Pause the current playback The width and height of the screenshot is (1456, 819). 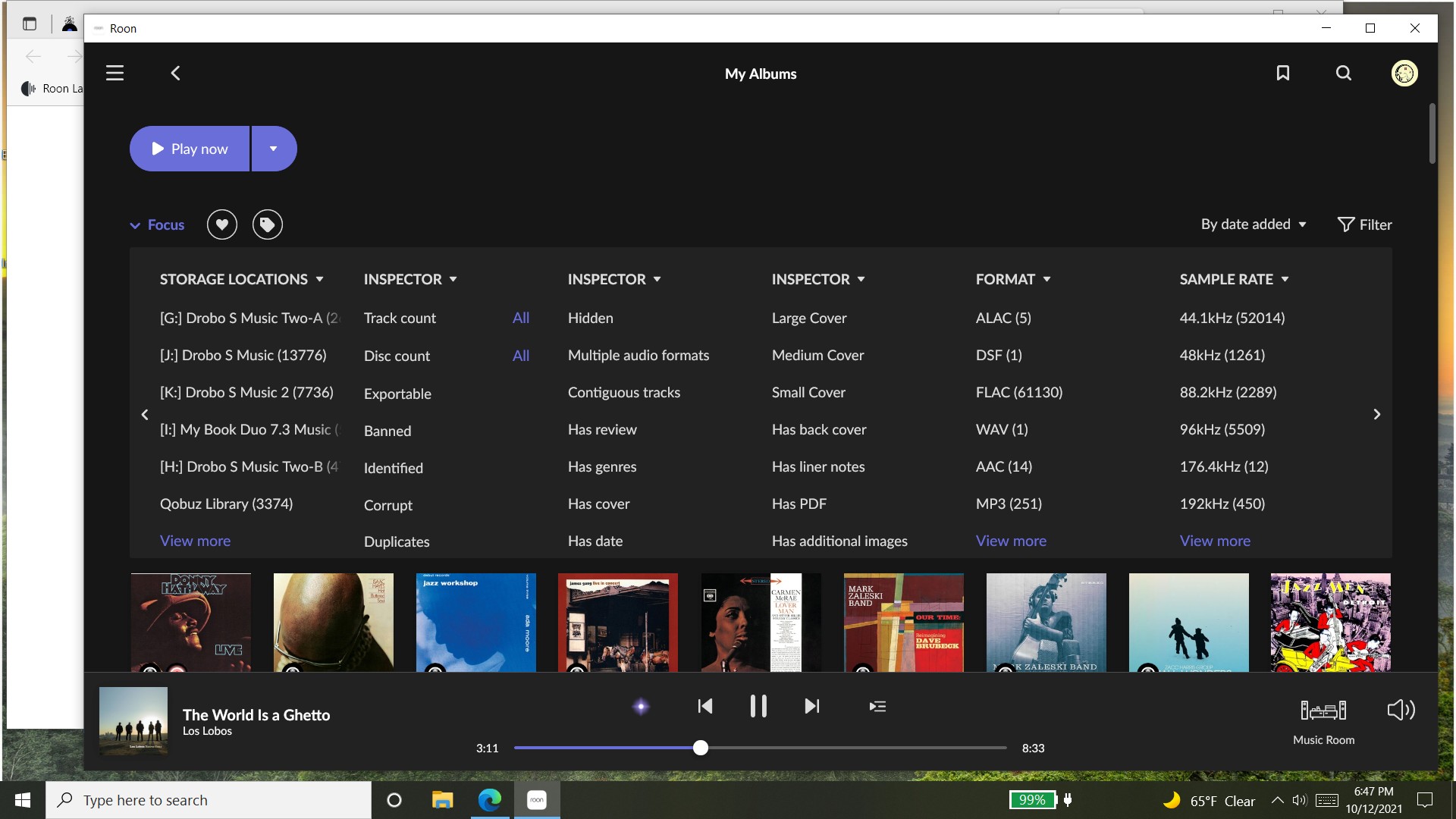pyautogui.click(x=758, y=707)
